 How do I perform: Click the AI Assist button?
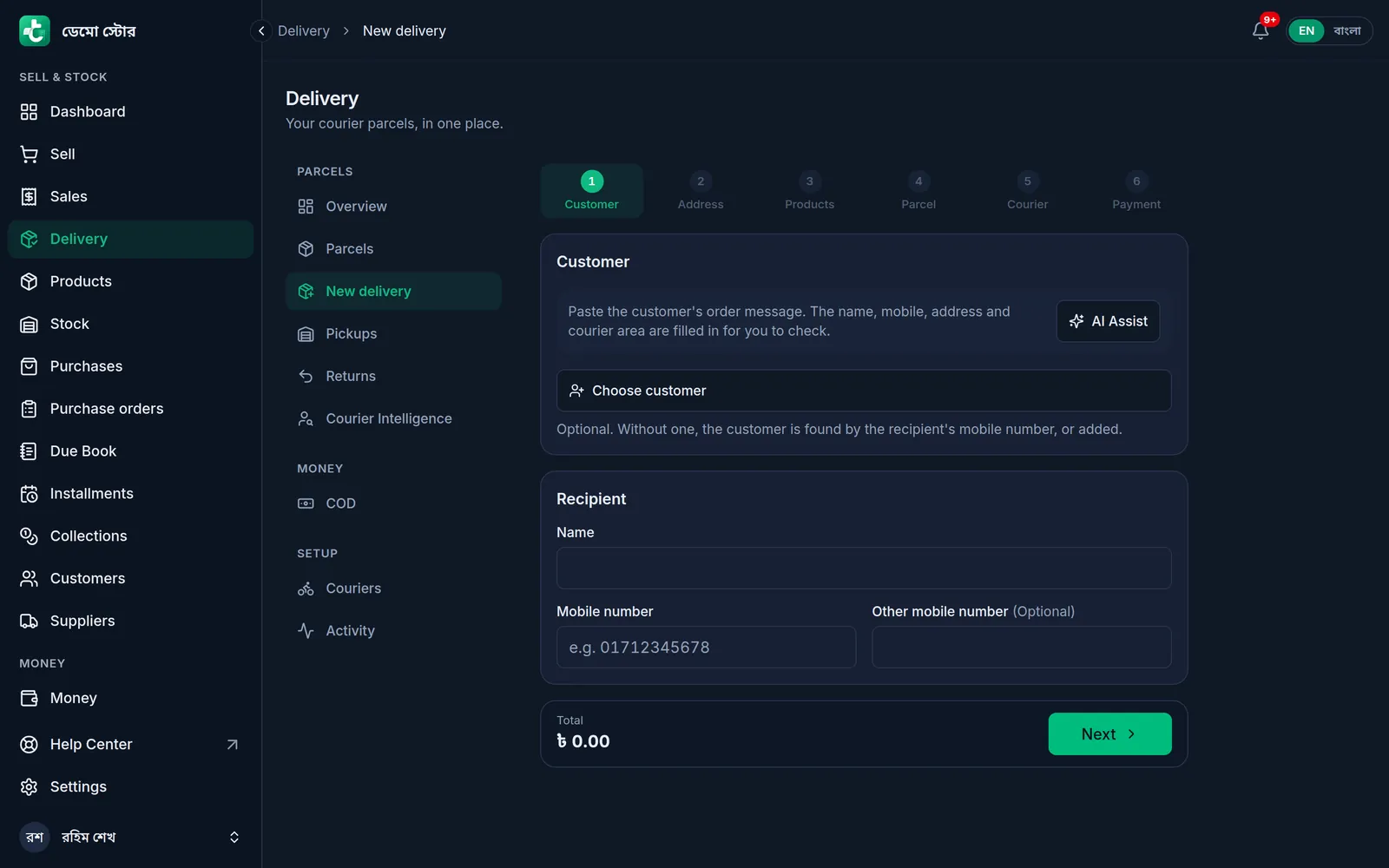point(1109,322)
